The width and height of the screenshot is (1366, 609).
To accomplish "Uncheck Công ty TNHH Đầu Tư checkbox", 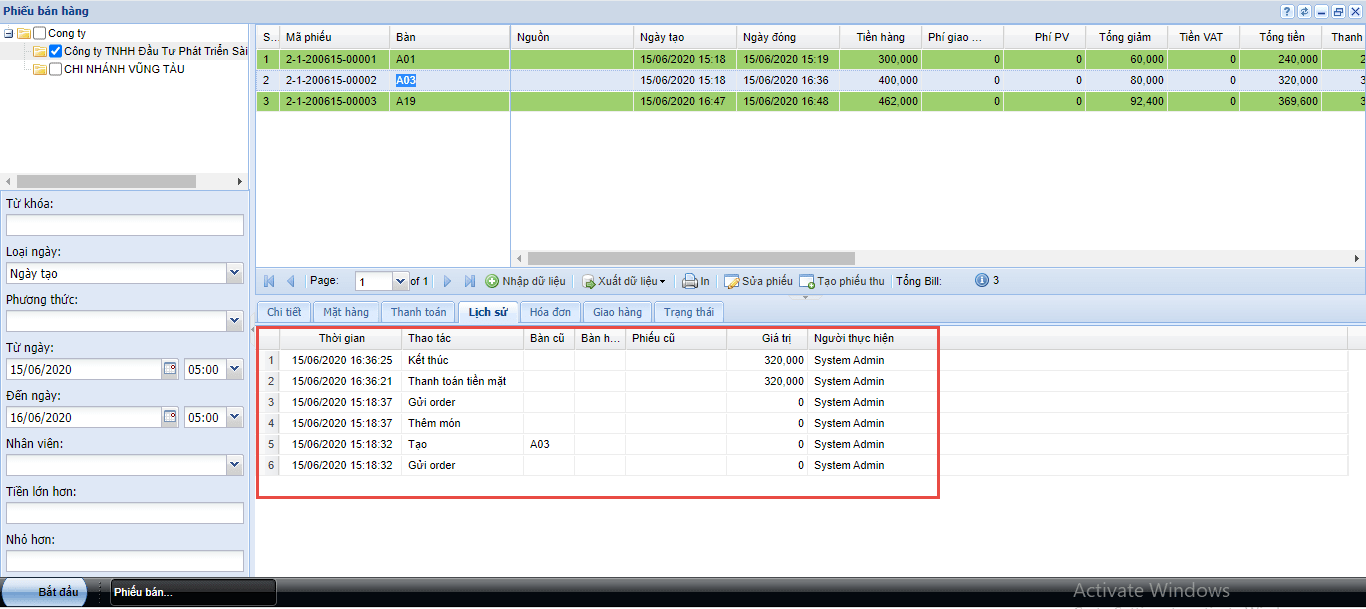I will pyautogui.click(x=56, y=51).
